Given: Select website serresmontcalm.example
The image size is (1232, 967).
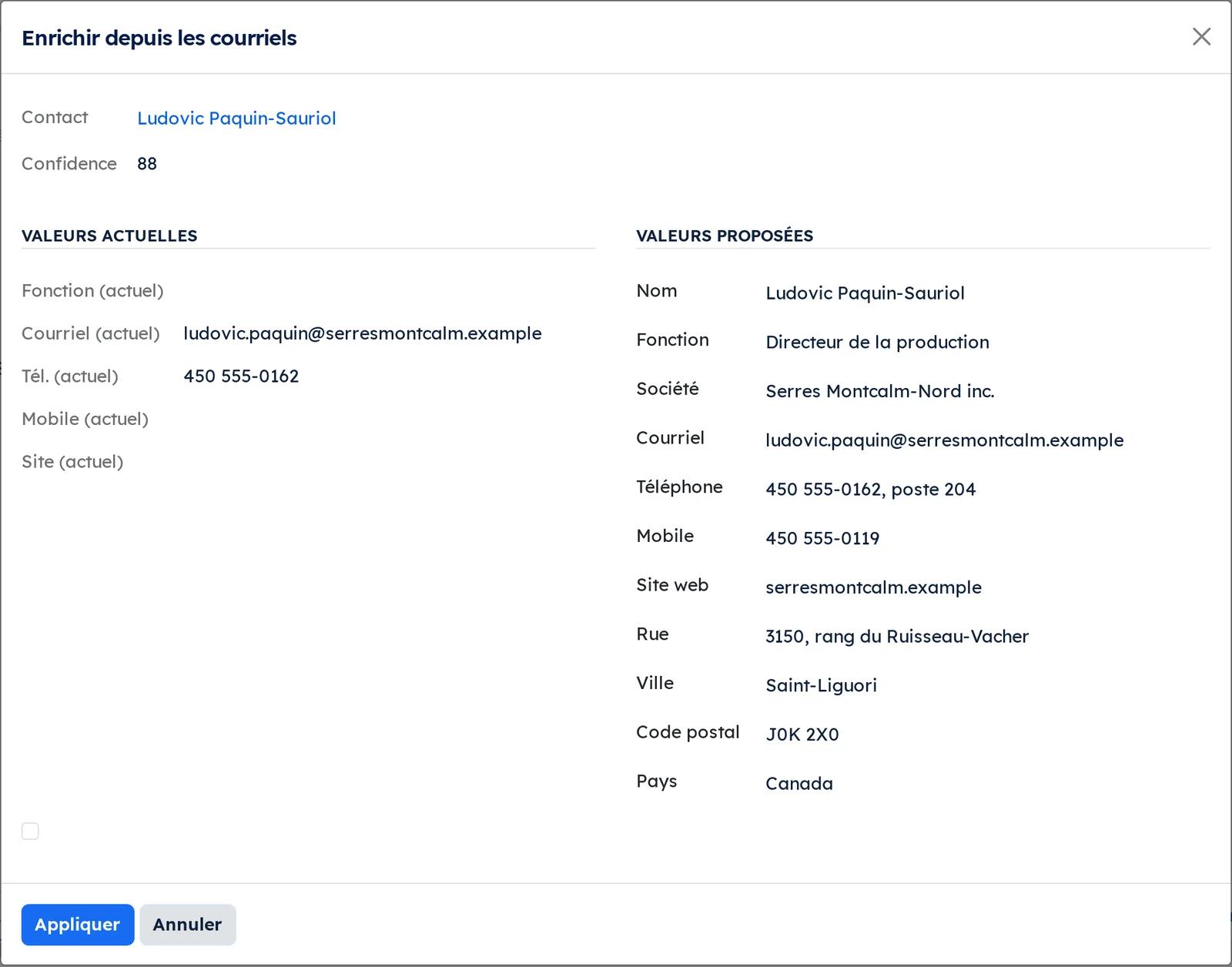Looking at the screenshot, I should click(873, 587).
